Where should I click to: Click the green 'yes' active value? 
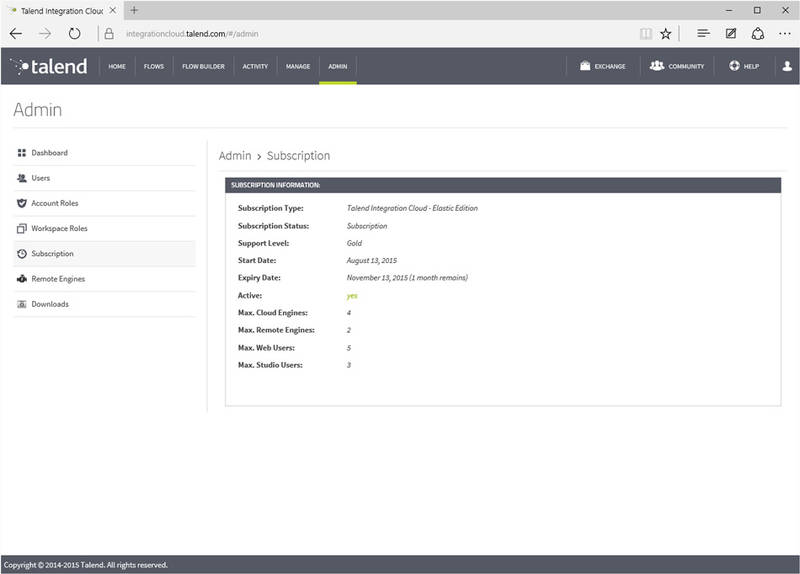pyautogui.click(x=352, y=296)
